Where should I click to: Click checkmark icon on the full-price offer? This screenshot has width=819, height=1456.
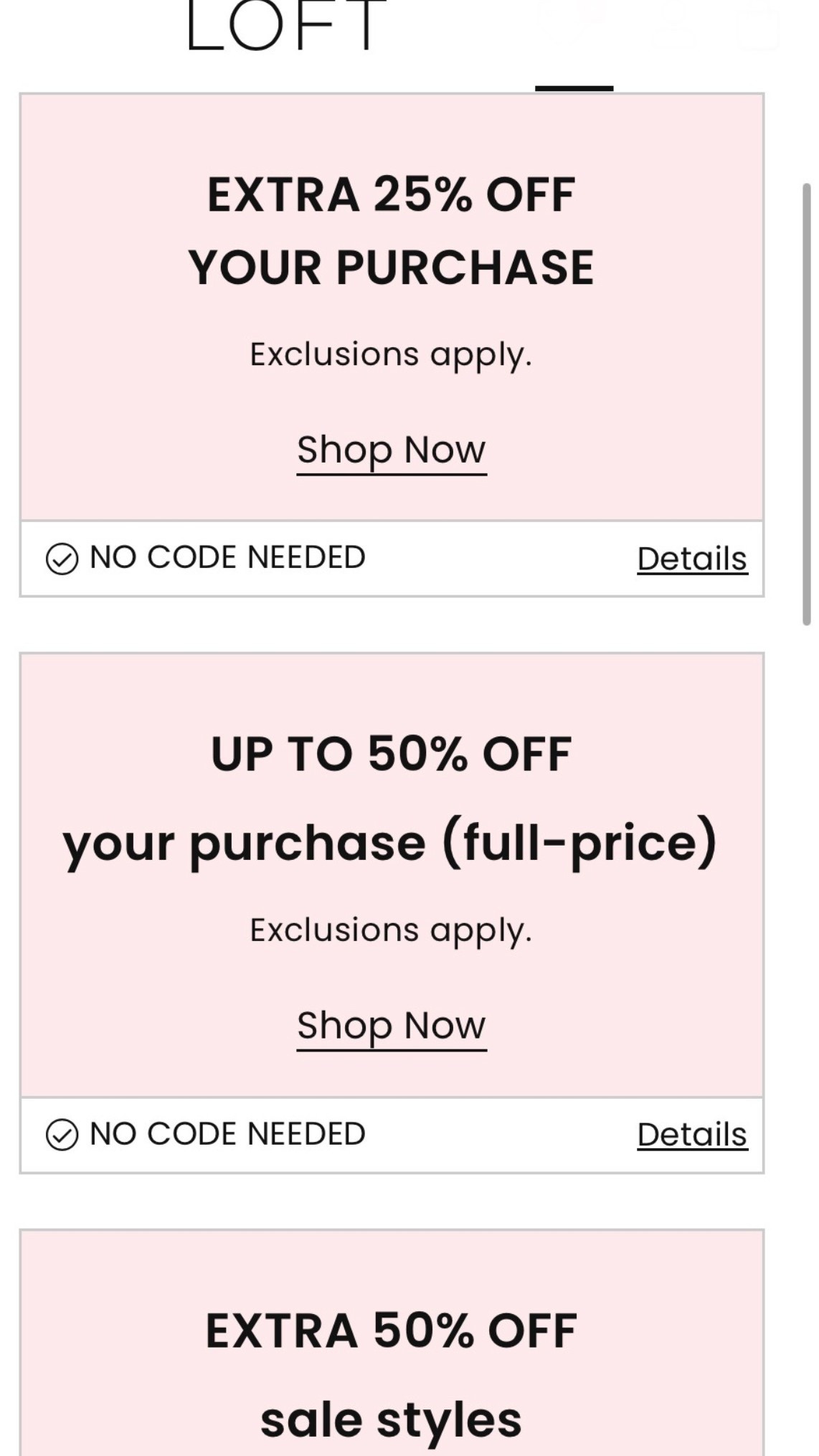63,1135
